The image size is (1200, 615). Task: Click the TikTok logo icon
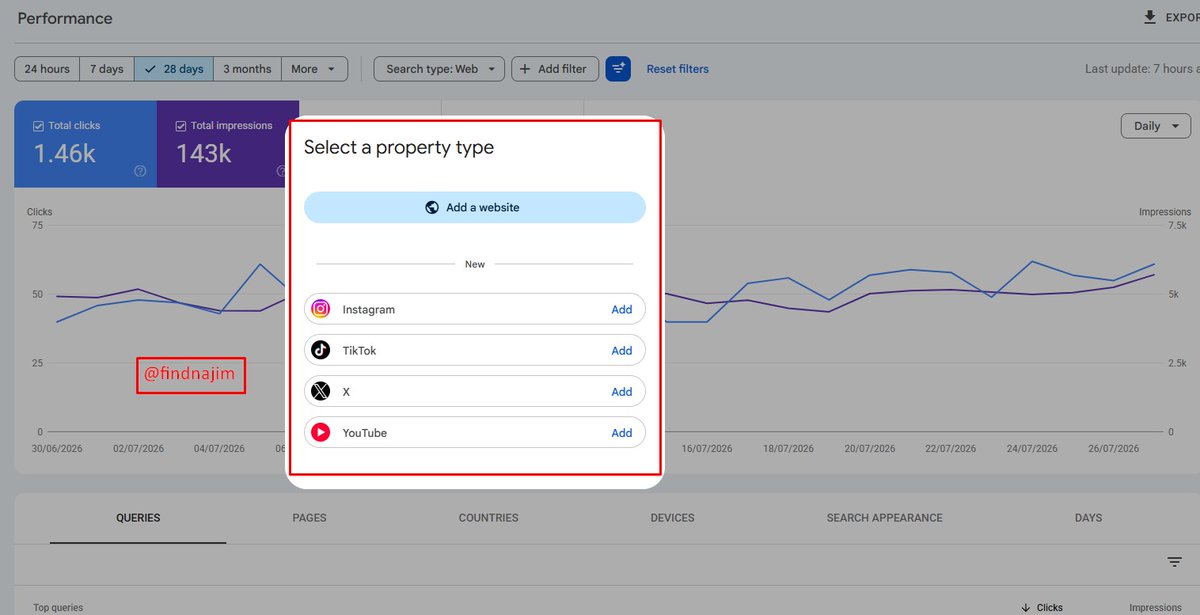click(320, 350)
